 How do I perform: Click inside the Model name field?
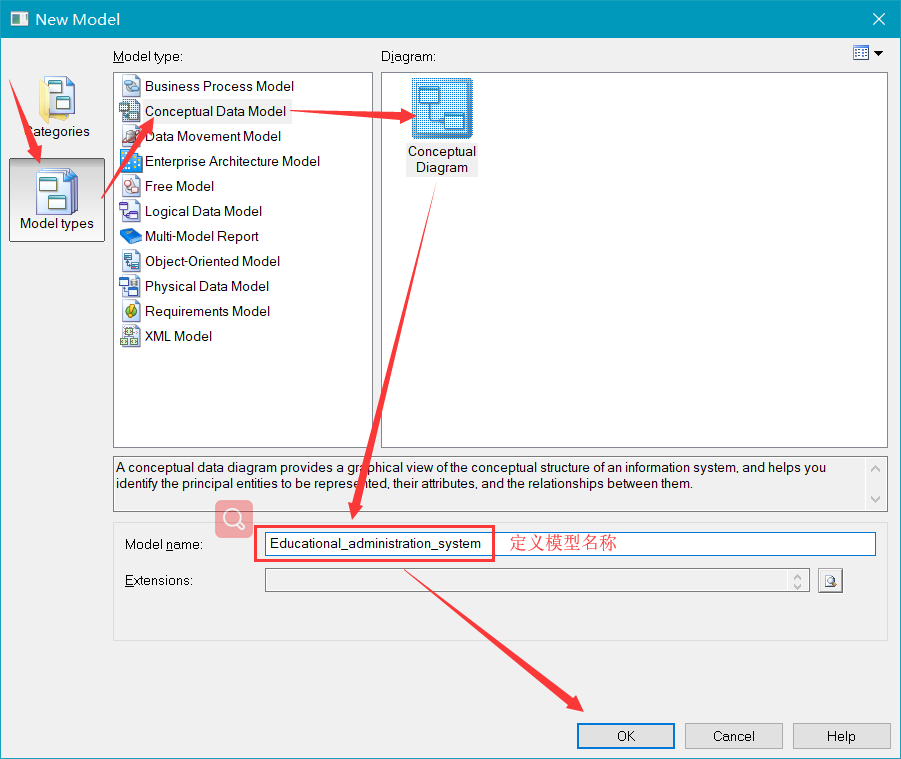coord(374,543)
